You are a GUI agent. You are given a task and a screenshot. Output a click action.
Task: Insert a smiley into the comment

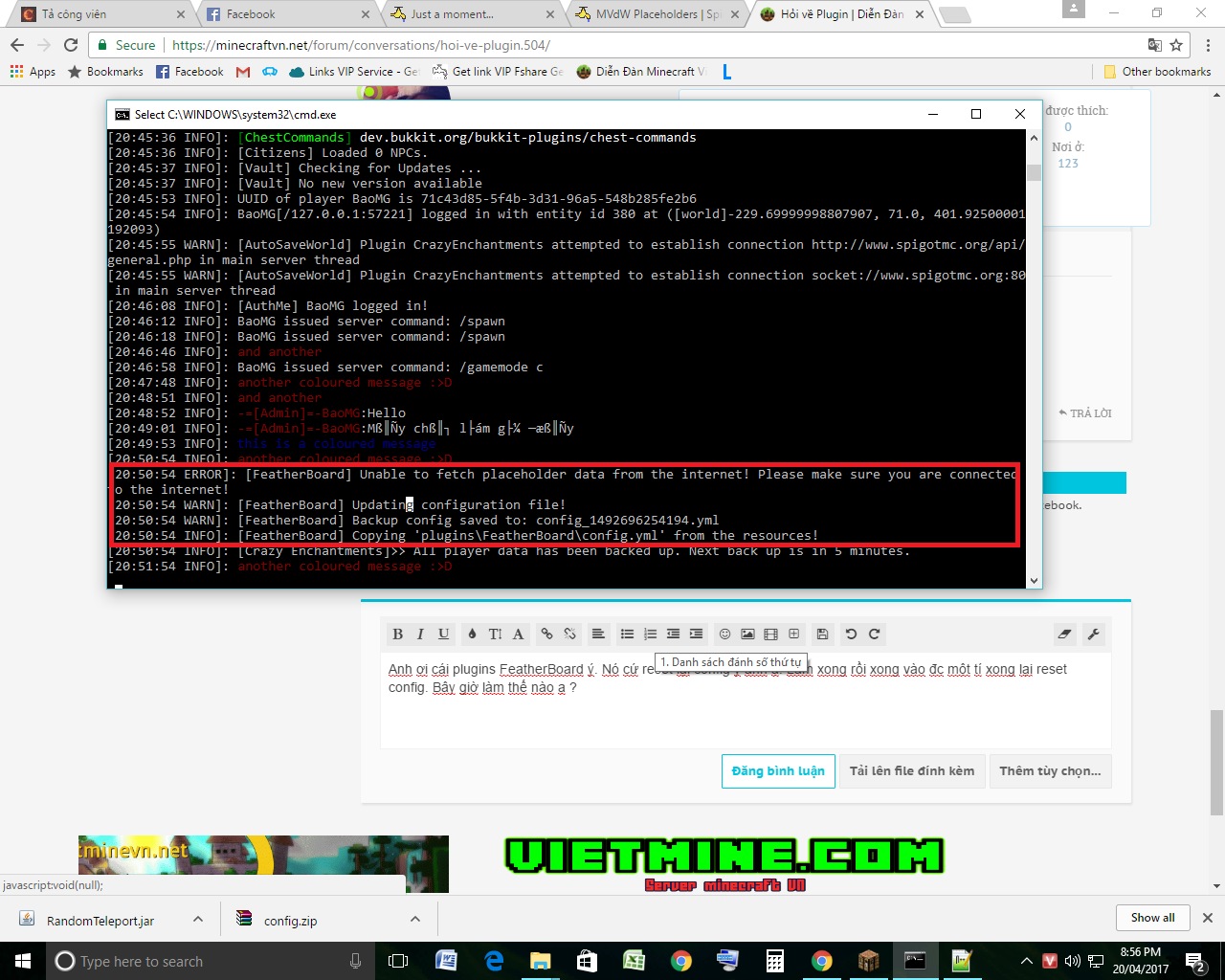point(725,634)
